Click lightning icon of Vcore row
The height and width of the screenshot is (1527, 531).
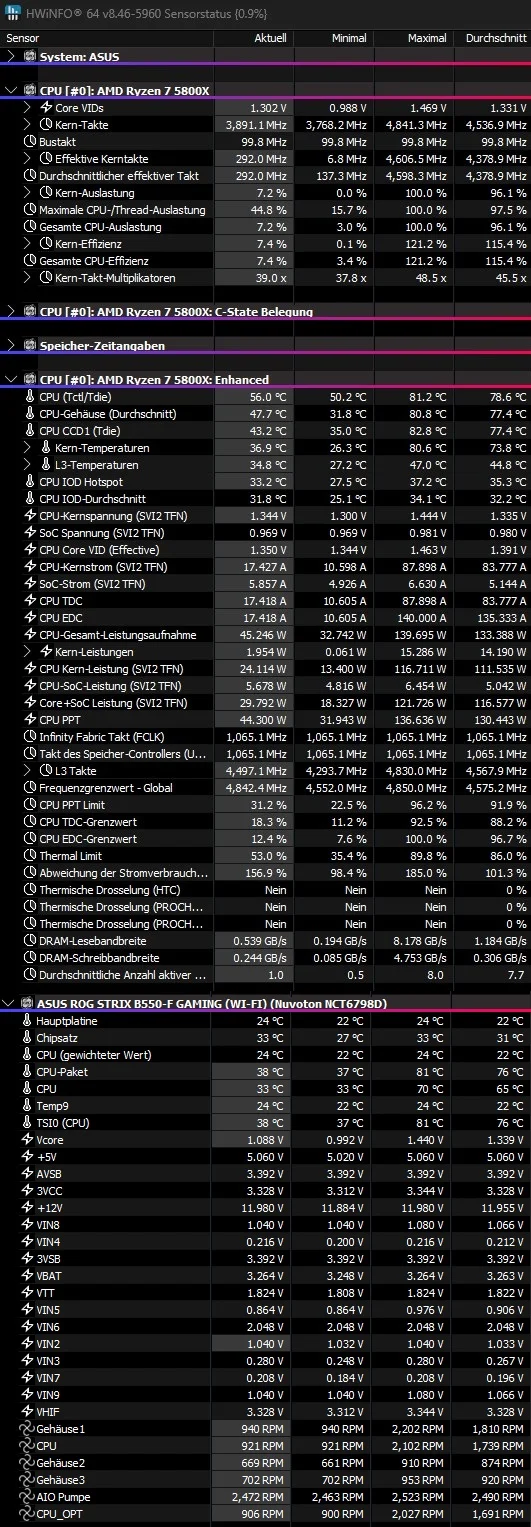pyautogui.click(x=27, y=1140)
